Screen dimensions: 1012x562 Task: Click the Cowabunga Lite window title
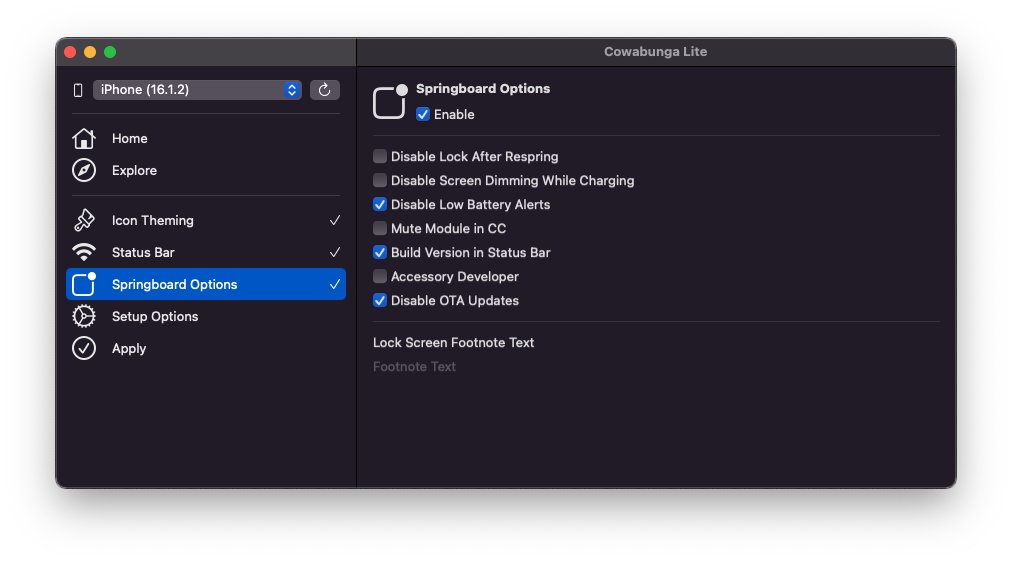(655, 52)
